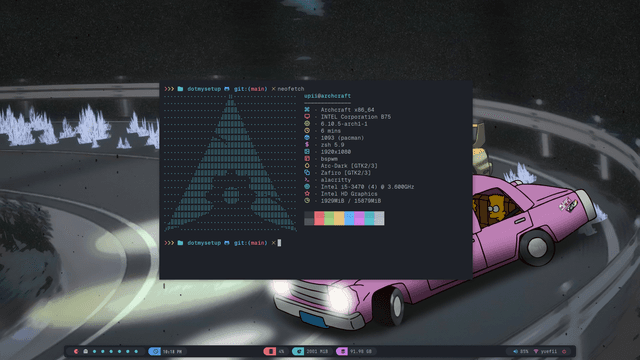The image size is (640, 360).
Task: Click the 1093 (pacman) package count
Action: 342,138
